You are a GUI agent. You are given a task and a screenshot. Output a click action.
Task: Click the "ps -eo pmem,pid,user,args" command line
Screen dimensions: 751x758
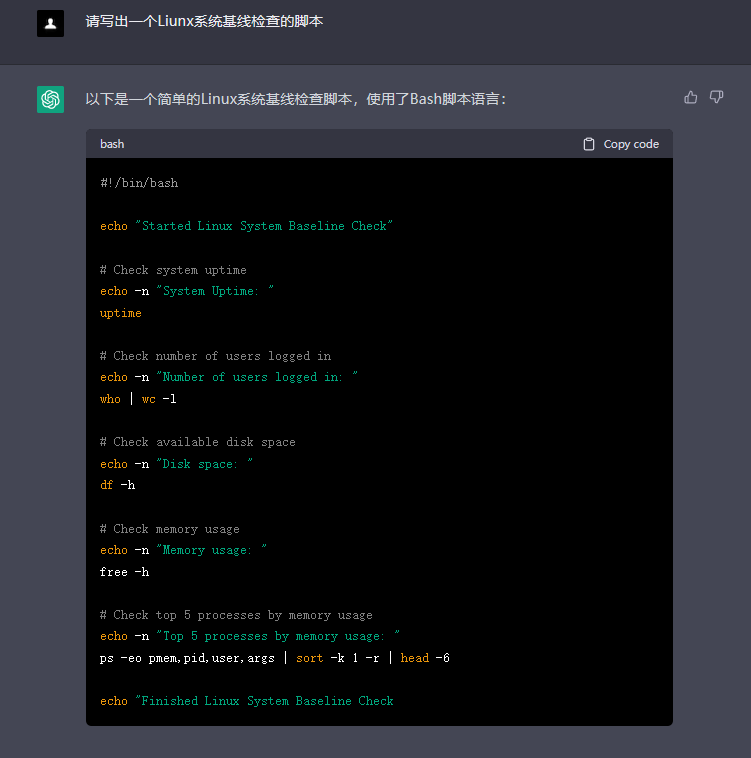[274, 658]
